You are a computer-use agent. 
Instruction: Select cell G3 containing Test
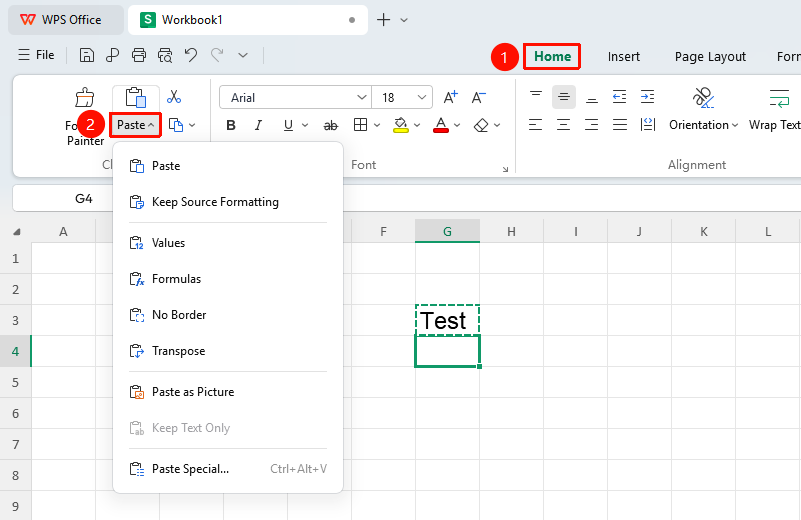coord(447,320)
